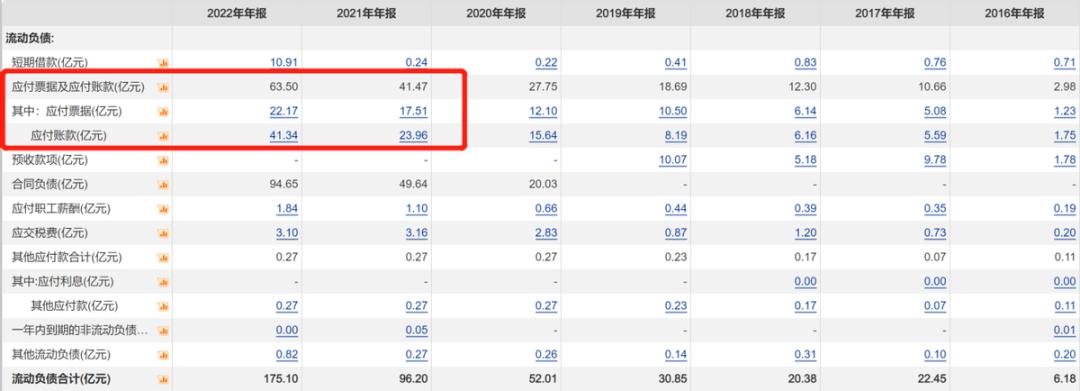The image size is (1080, 391).
Task: Open the 2018 其他流动负债 value 0.31
Action: point(805,355)
